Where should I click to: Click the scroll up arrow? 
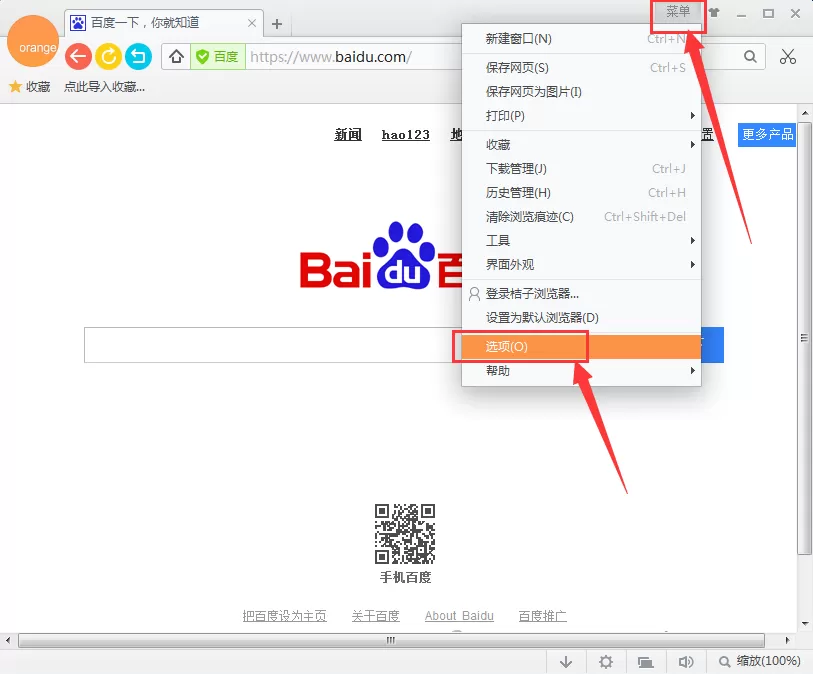[805, 113]
